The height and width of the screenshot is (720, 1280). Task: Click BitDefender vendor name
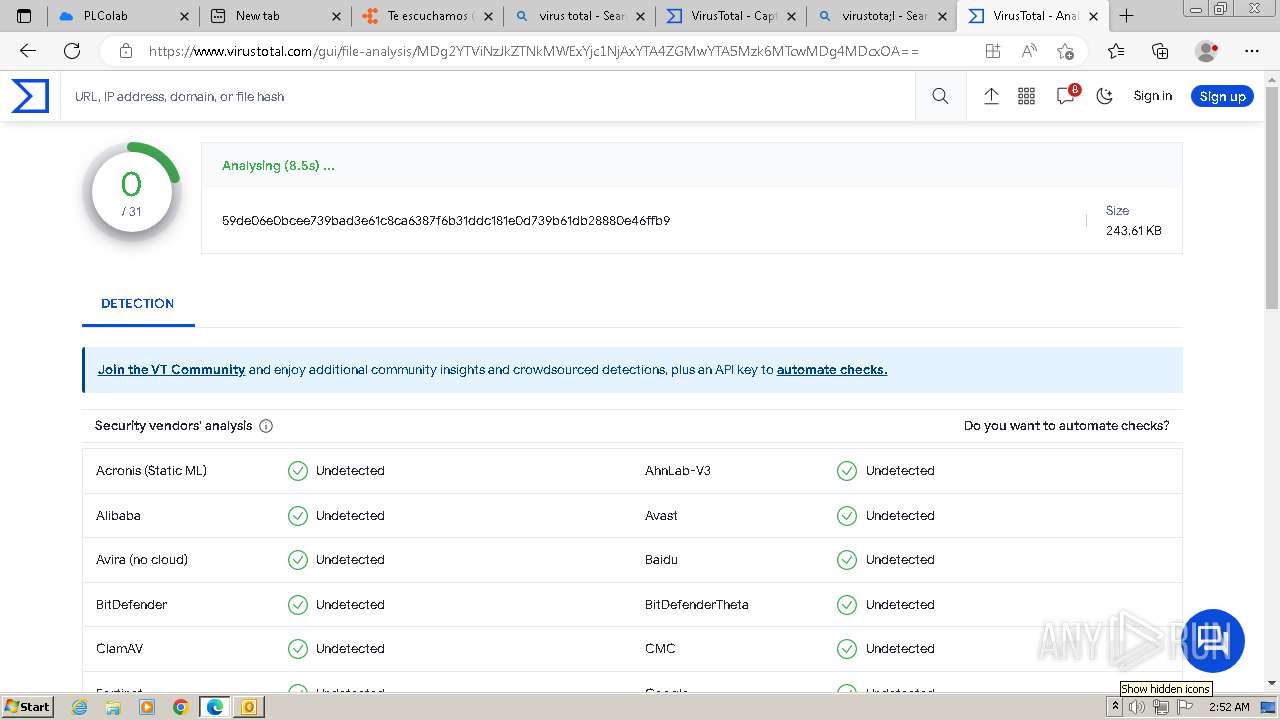point(132,605)
